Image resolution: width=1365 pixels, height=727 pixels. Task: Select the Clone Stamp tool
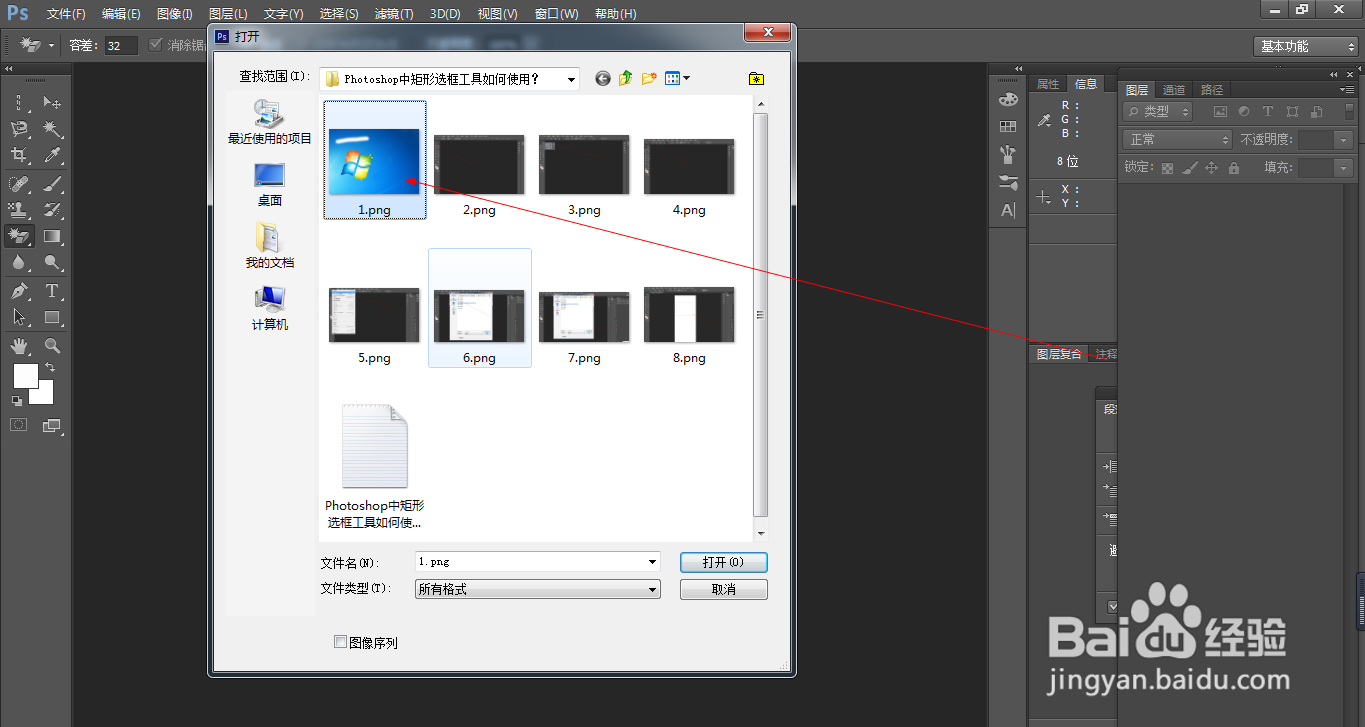(18, 208)
